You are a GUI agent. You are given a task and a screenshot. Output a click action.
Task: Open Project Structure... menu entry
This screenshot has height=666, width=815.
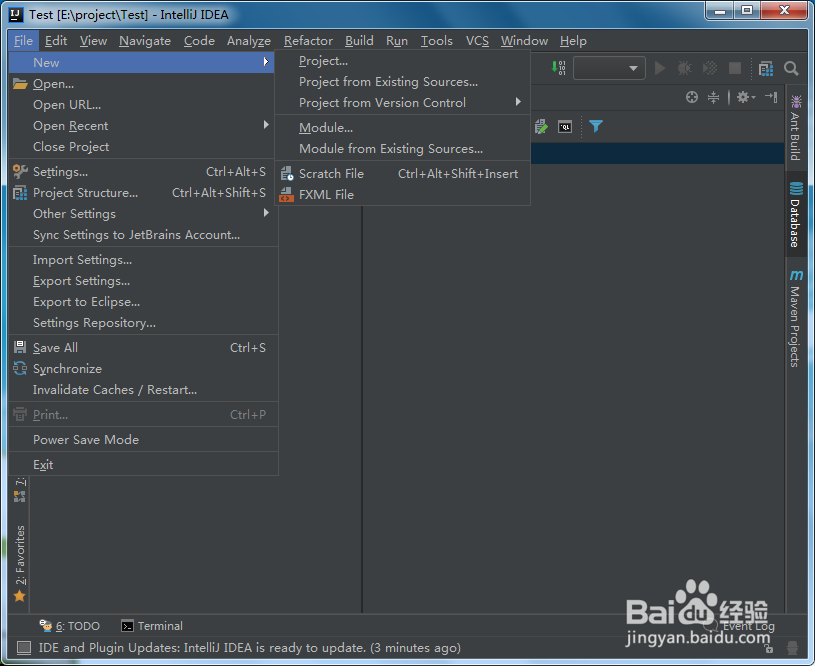[141, 192]
